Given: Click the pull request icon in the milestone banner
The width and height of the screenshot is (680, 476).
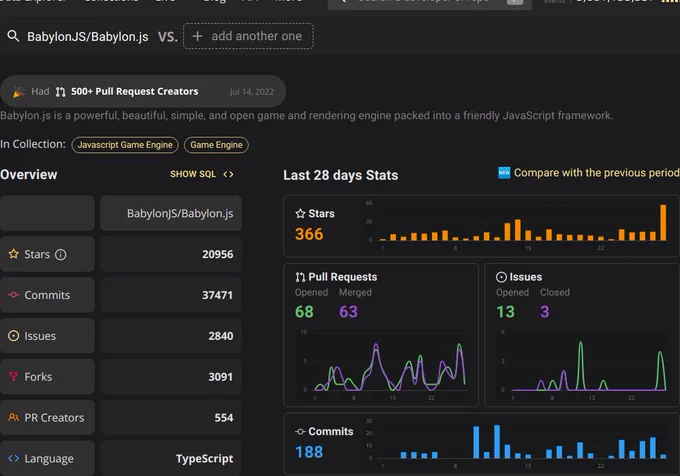Looking at the screenshot, I should [x=61, y=91].
